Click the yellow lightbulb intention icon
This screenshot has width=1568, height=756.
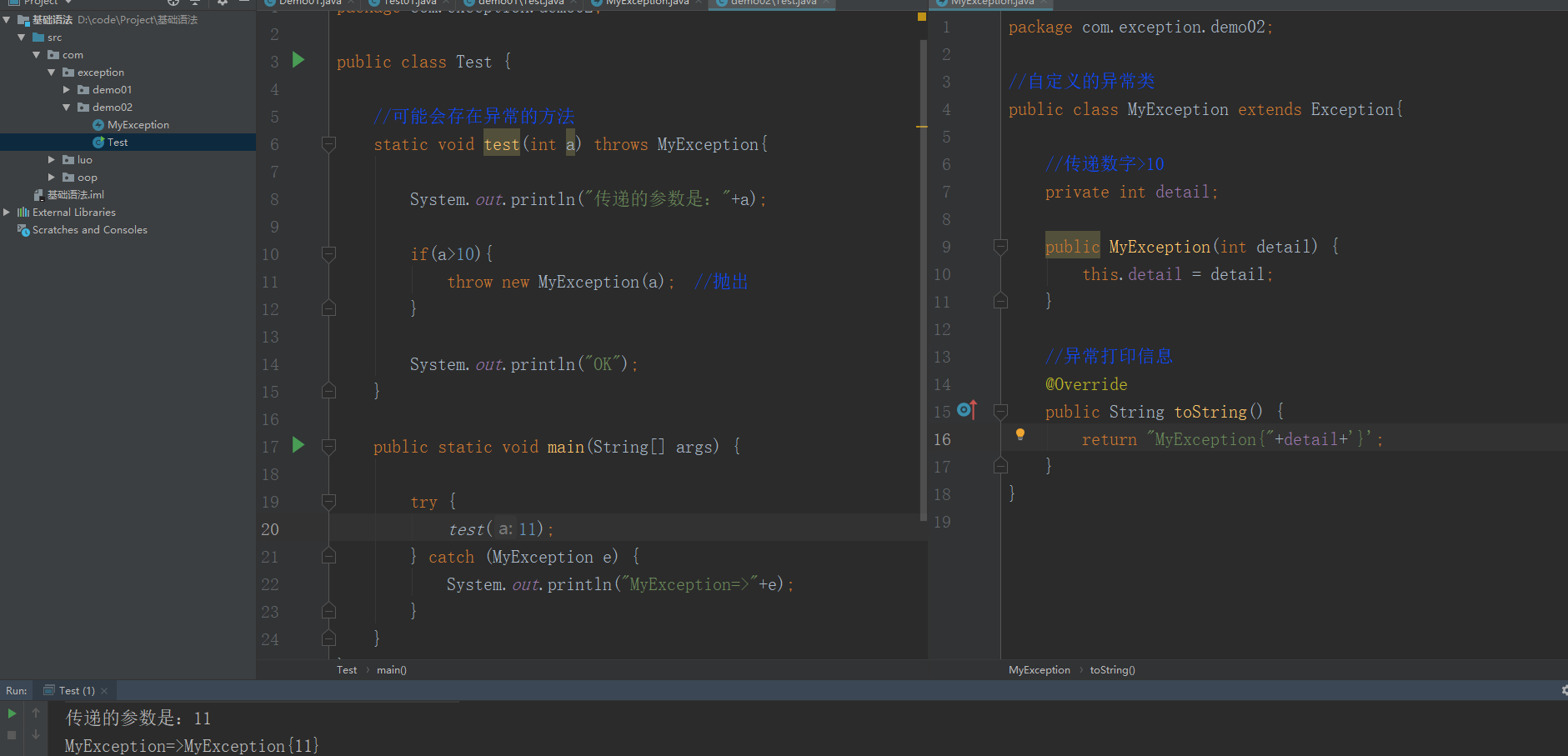click(1019, 433)
